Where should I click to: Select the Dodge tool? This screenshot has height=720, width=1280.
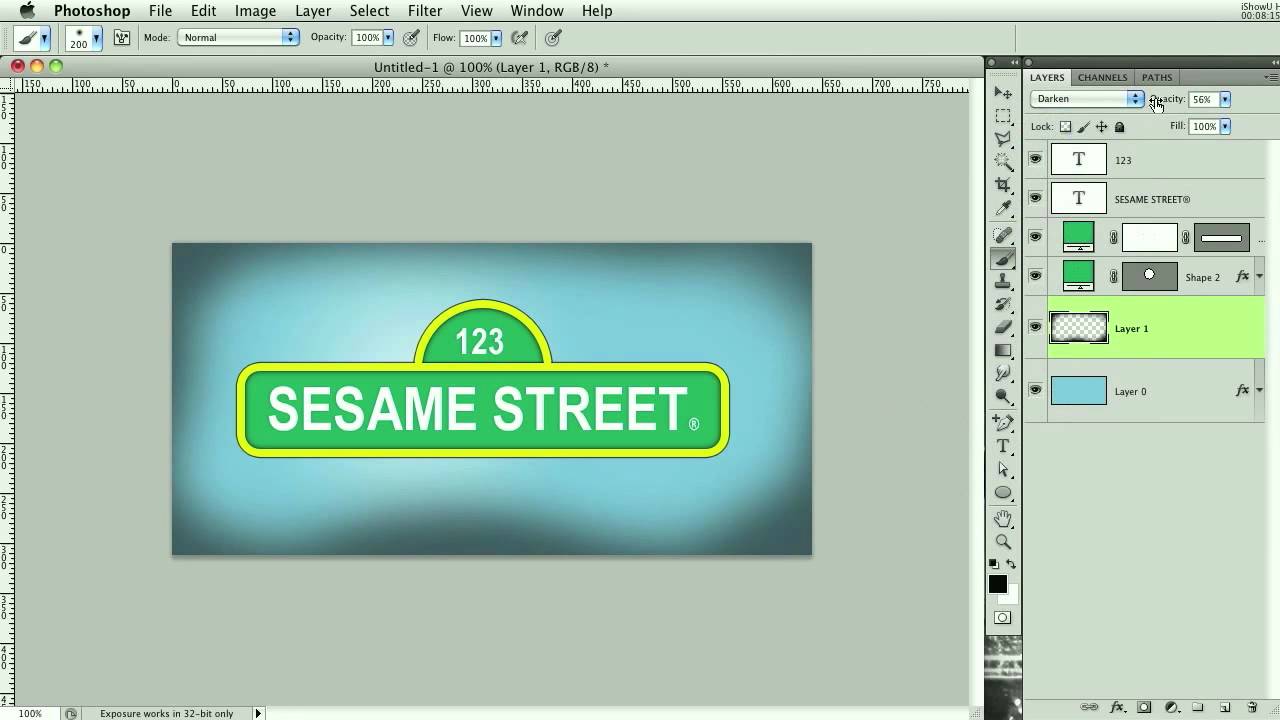[1003, 396]
